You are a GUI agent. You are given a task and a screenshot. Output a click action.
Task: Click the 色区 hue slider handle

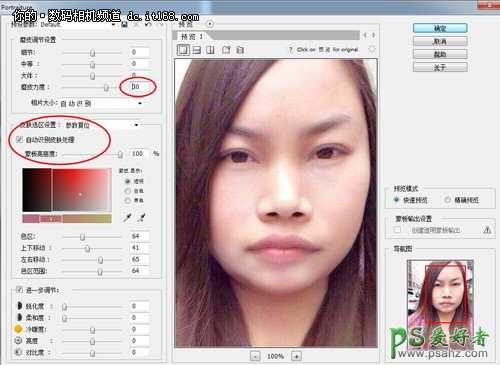[82, 237]
